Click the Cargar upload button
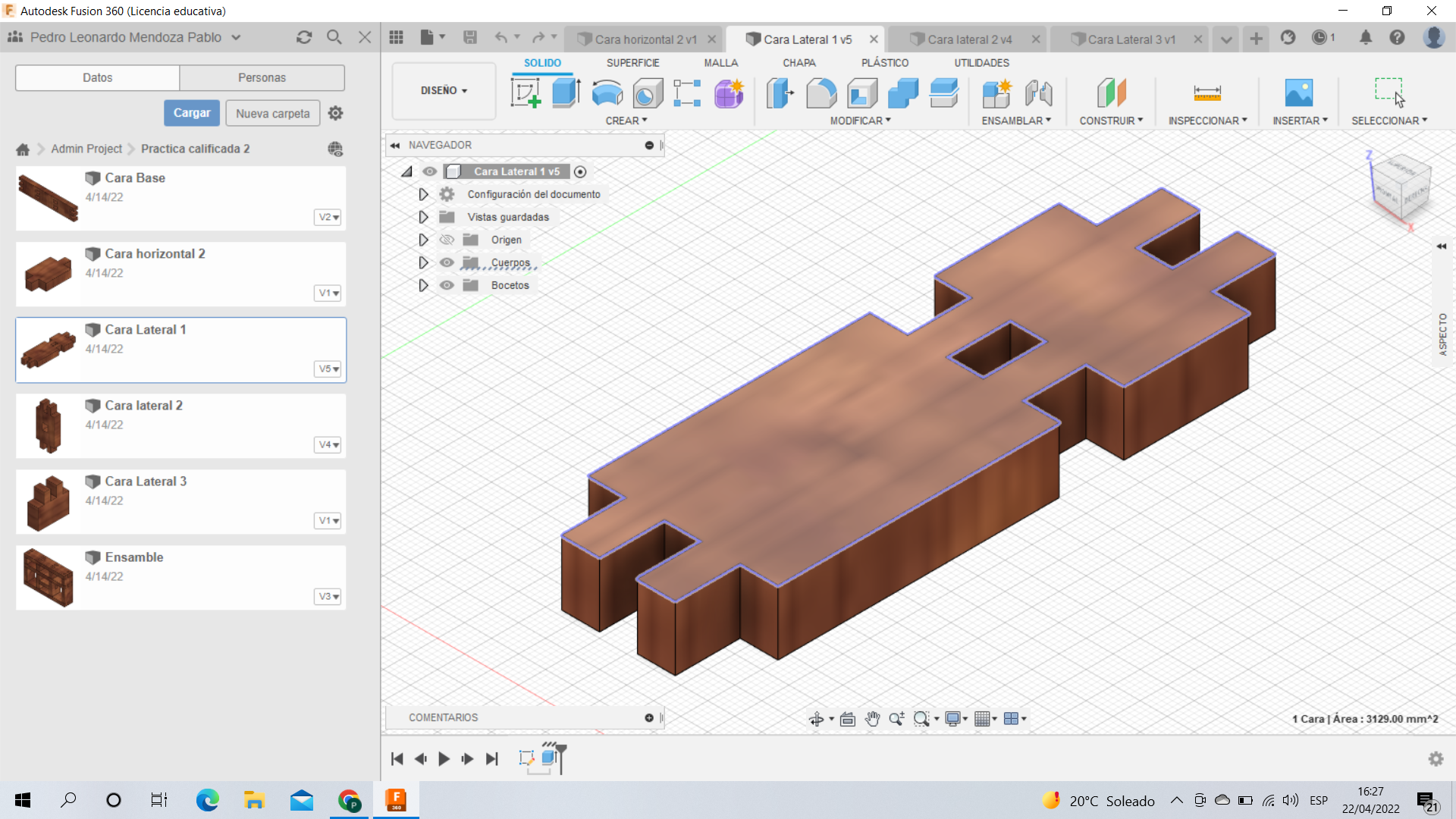Image resolution: width=1456 pixels, height=819 pixels. point(192,113)
